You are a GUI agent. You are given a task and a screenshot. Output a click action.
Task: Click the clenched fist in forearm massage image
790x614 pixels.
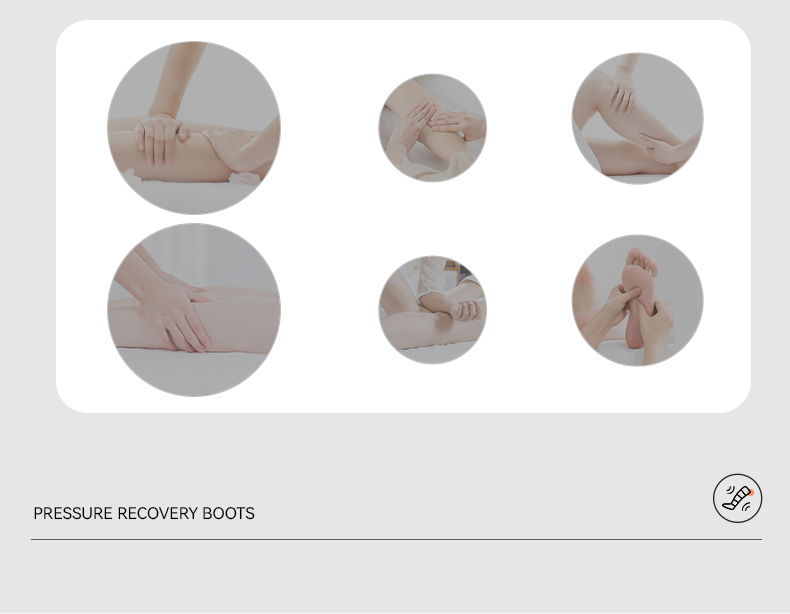coord(466,310)
